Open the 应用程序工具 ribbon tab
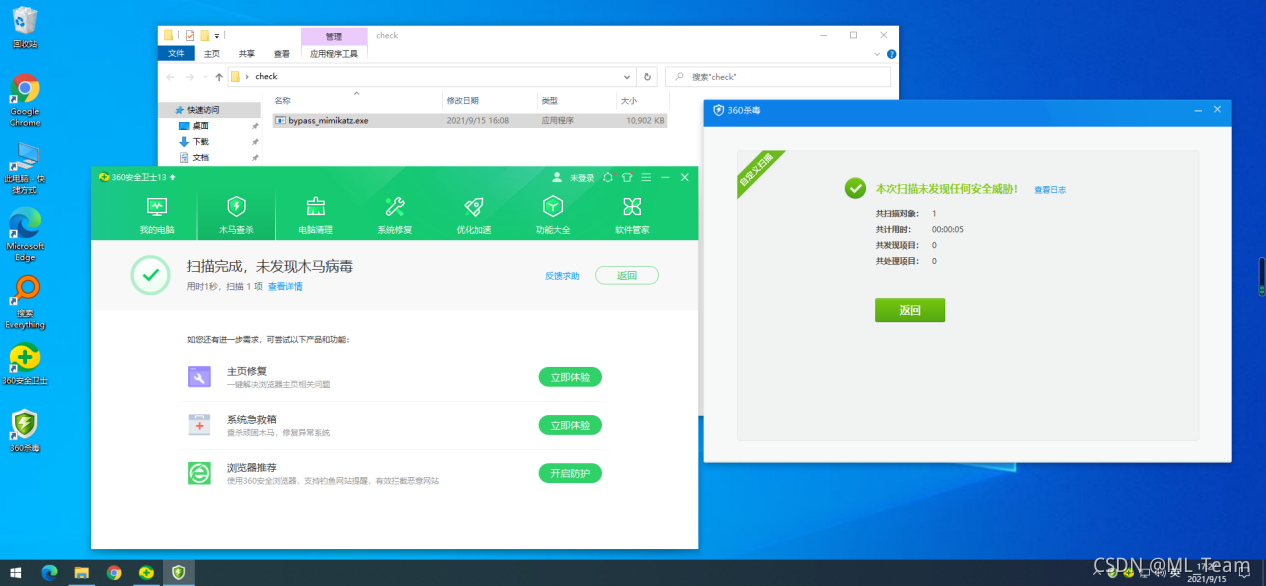 pos(334,54)
